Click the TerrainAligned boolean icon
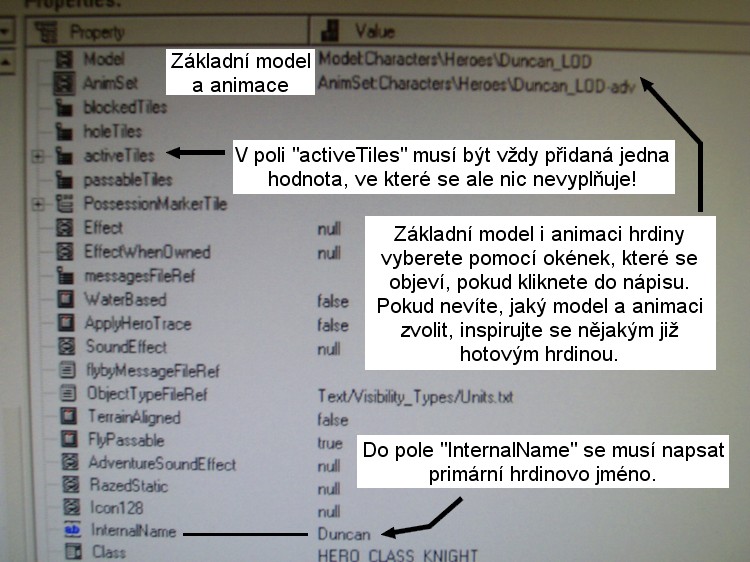 pos(69,416)
